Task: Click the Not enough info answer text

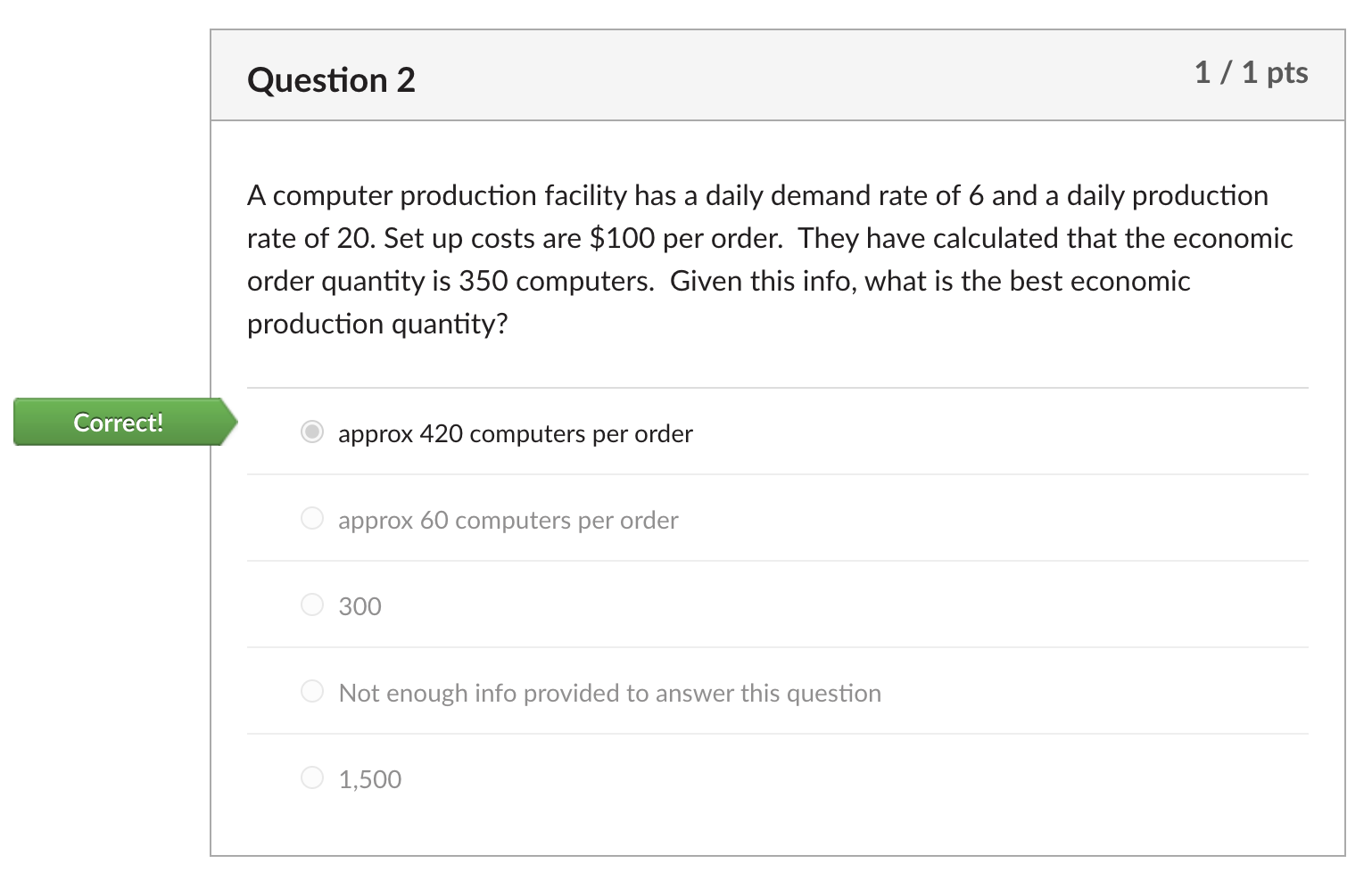Action: pos(609,693)
